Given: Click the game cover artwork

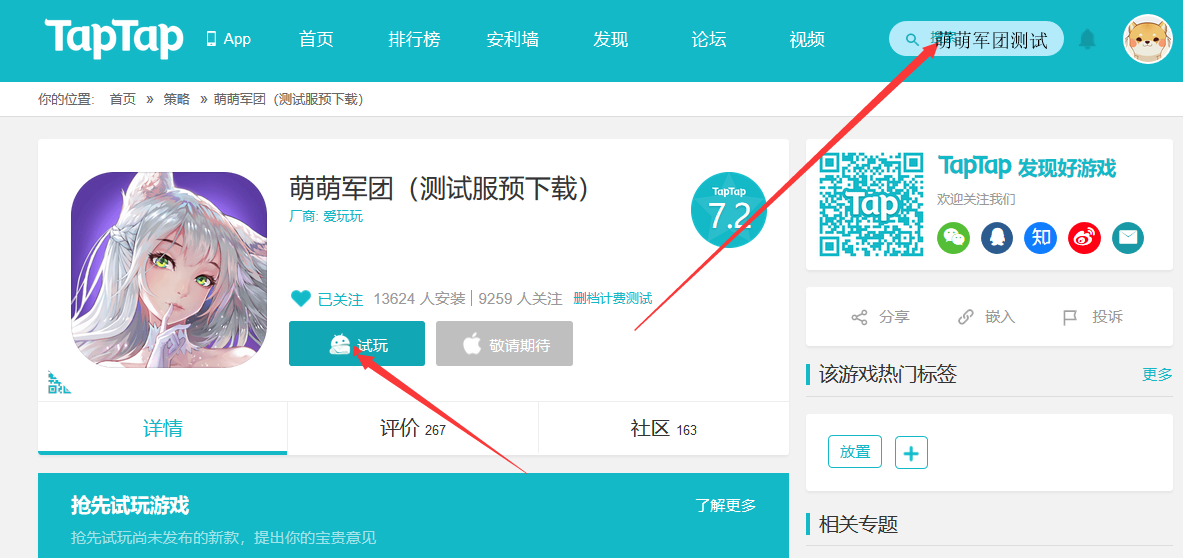Looking at the screenshot, I should pyautogui.click(x=169, y=270).
